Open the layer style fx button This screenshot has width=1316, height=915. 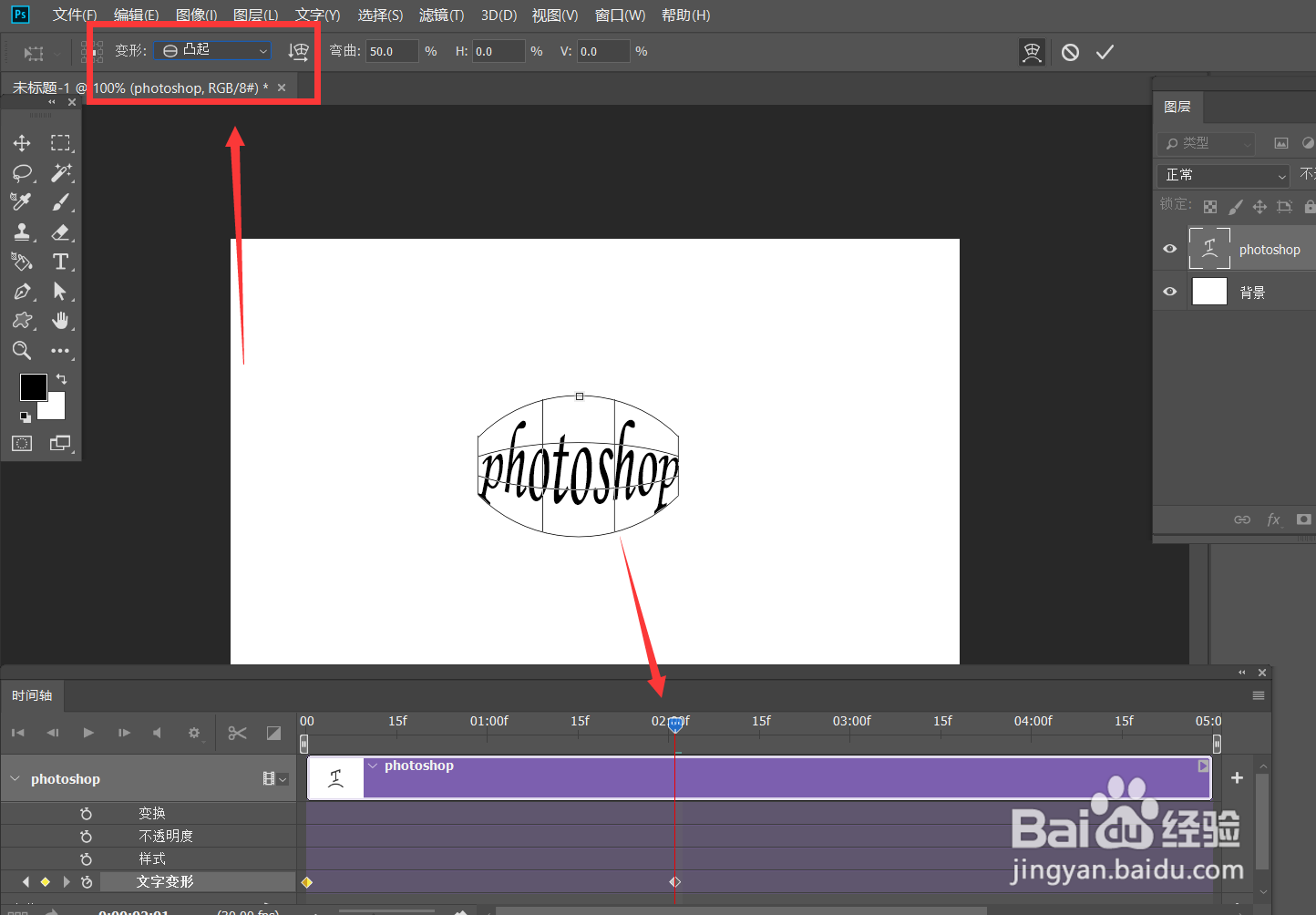[x=1273, y=519]
